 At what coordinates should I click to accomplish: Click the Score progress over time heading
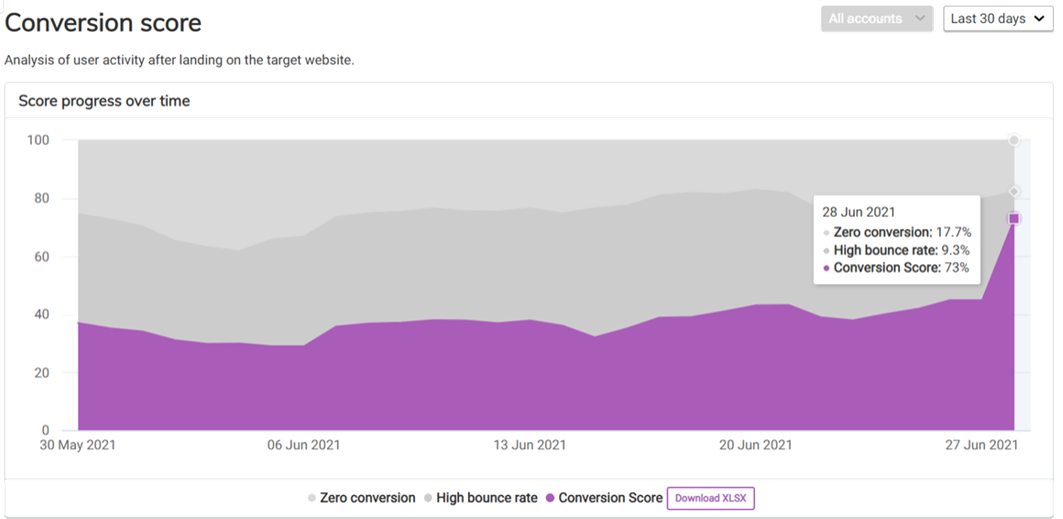tap(104, 101)
